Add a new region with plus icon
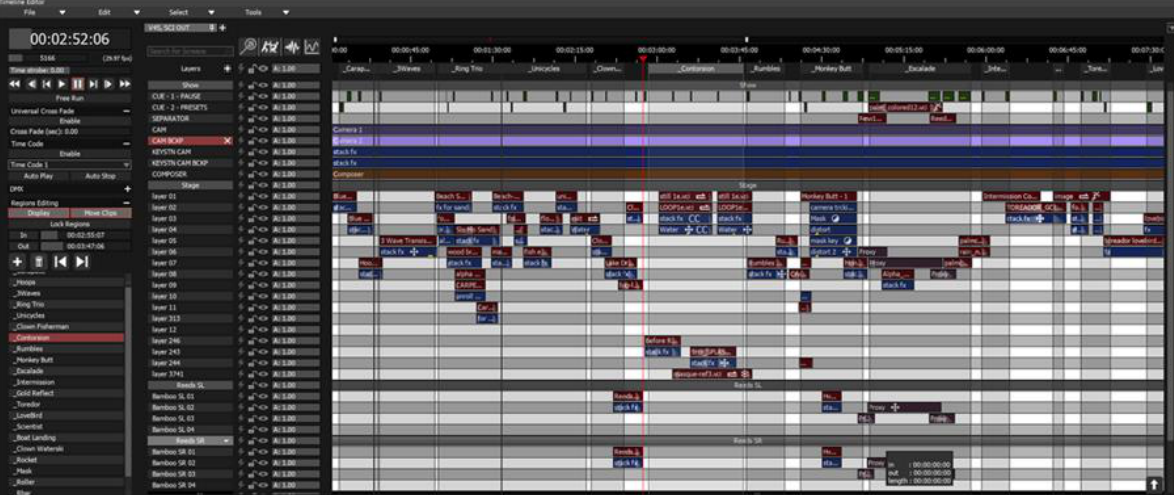Image resolution: width=1174 pixels, height=495 pixels. [x=17, y=261]
